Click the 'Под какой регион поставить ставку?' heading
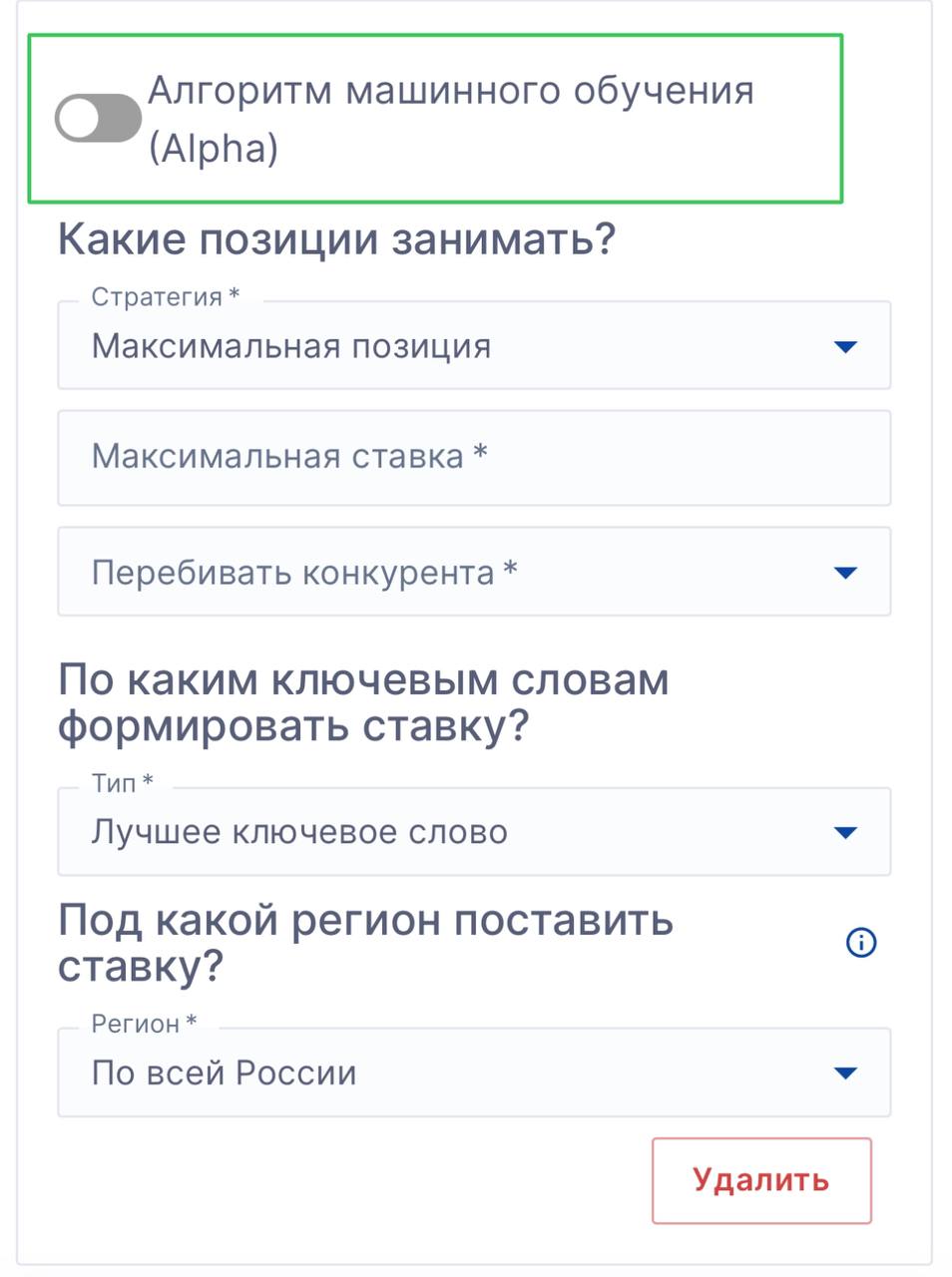The image size is (952, 1277). coord(365,942)
